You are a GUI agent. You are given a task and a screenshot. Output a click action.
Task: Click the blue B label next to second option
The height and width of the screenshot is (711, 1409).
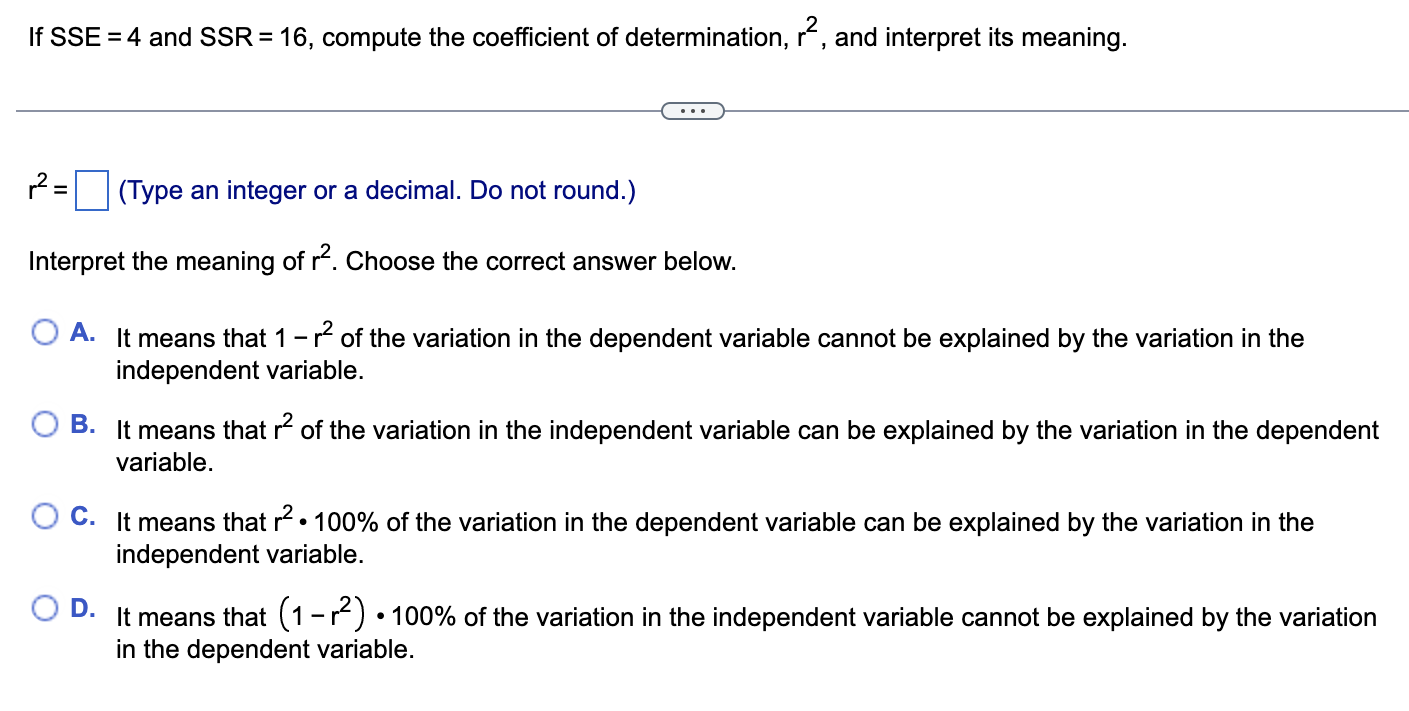81,423
